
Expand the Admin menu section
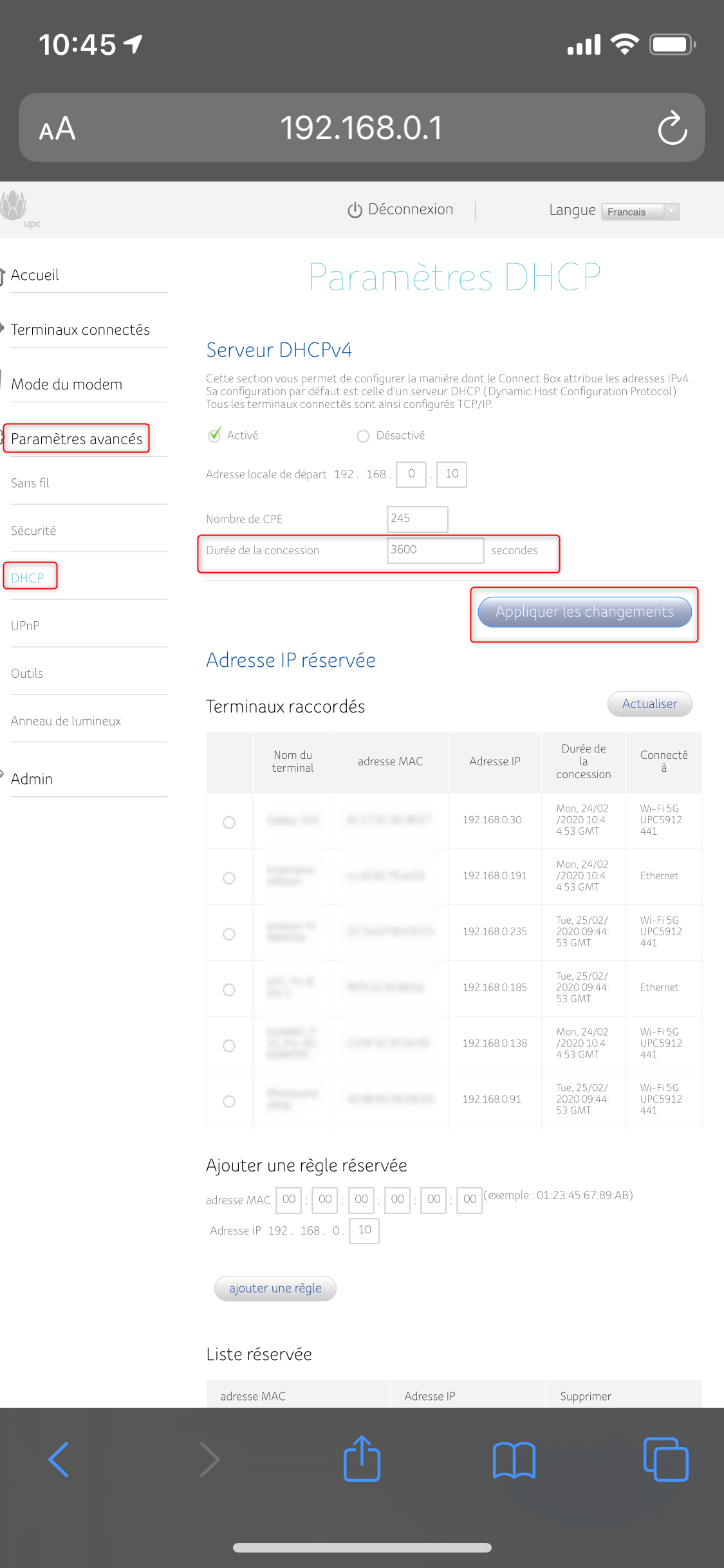click(32, 779)
